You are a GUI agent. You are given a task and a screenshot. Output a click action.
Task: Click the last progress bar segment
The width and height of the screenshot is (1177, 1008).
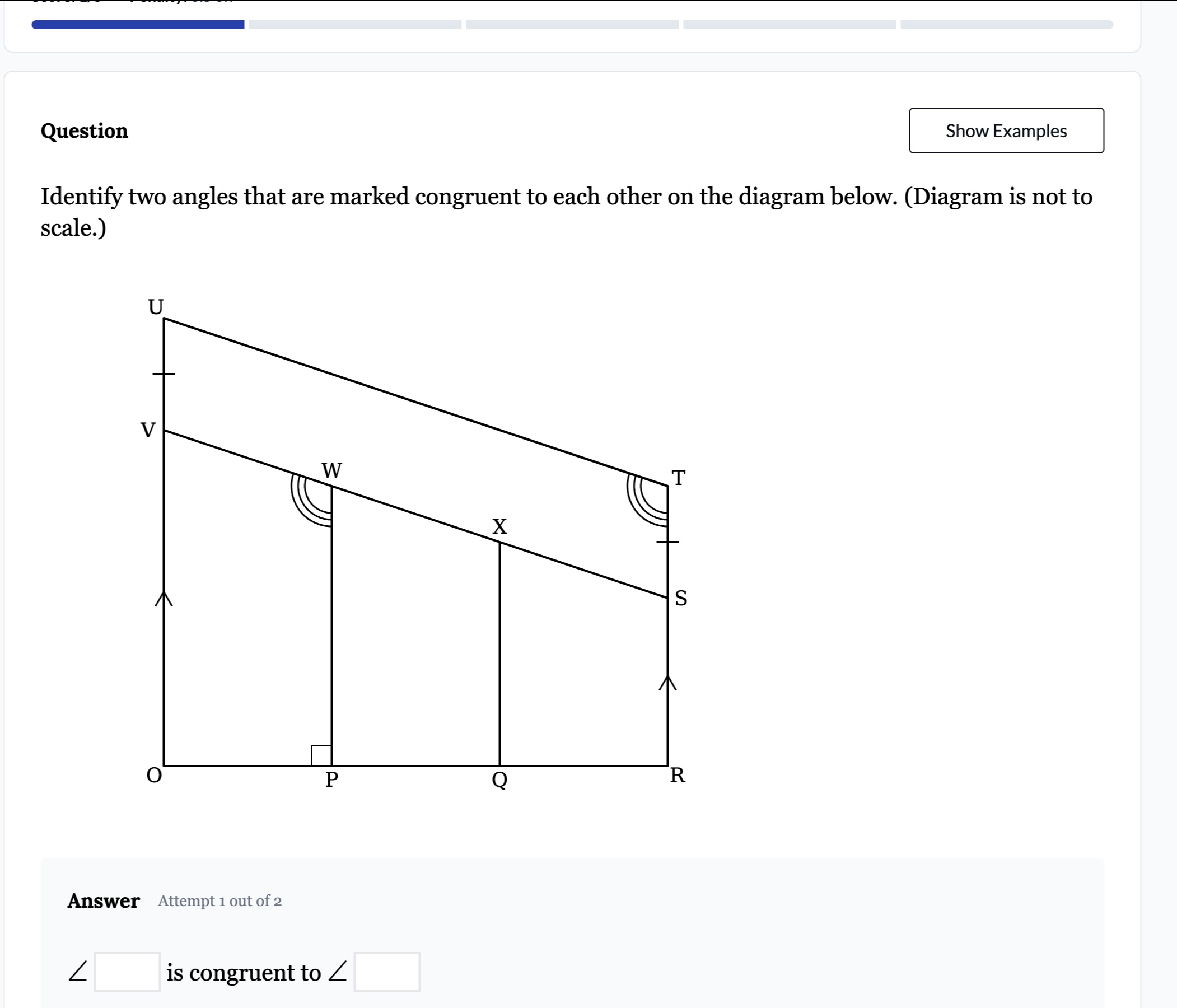coord(1007,25)
